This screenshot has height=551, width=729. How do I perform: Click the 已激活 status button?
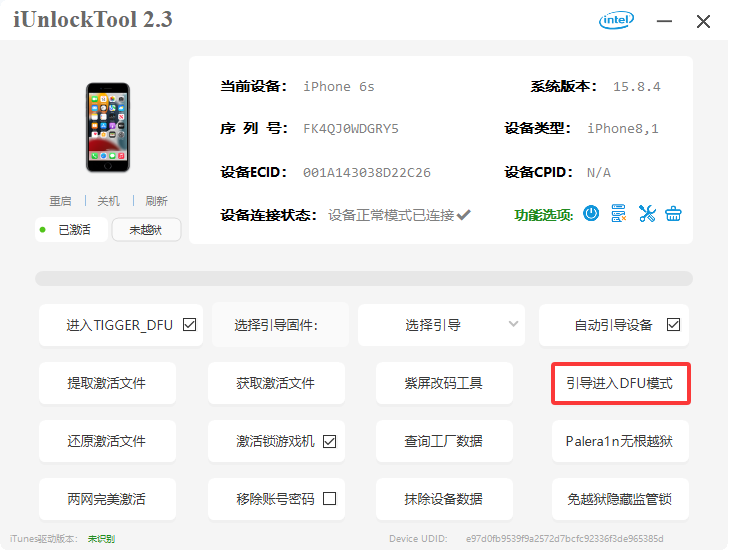tap(72, 230)
